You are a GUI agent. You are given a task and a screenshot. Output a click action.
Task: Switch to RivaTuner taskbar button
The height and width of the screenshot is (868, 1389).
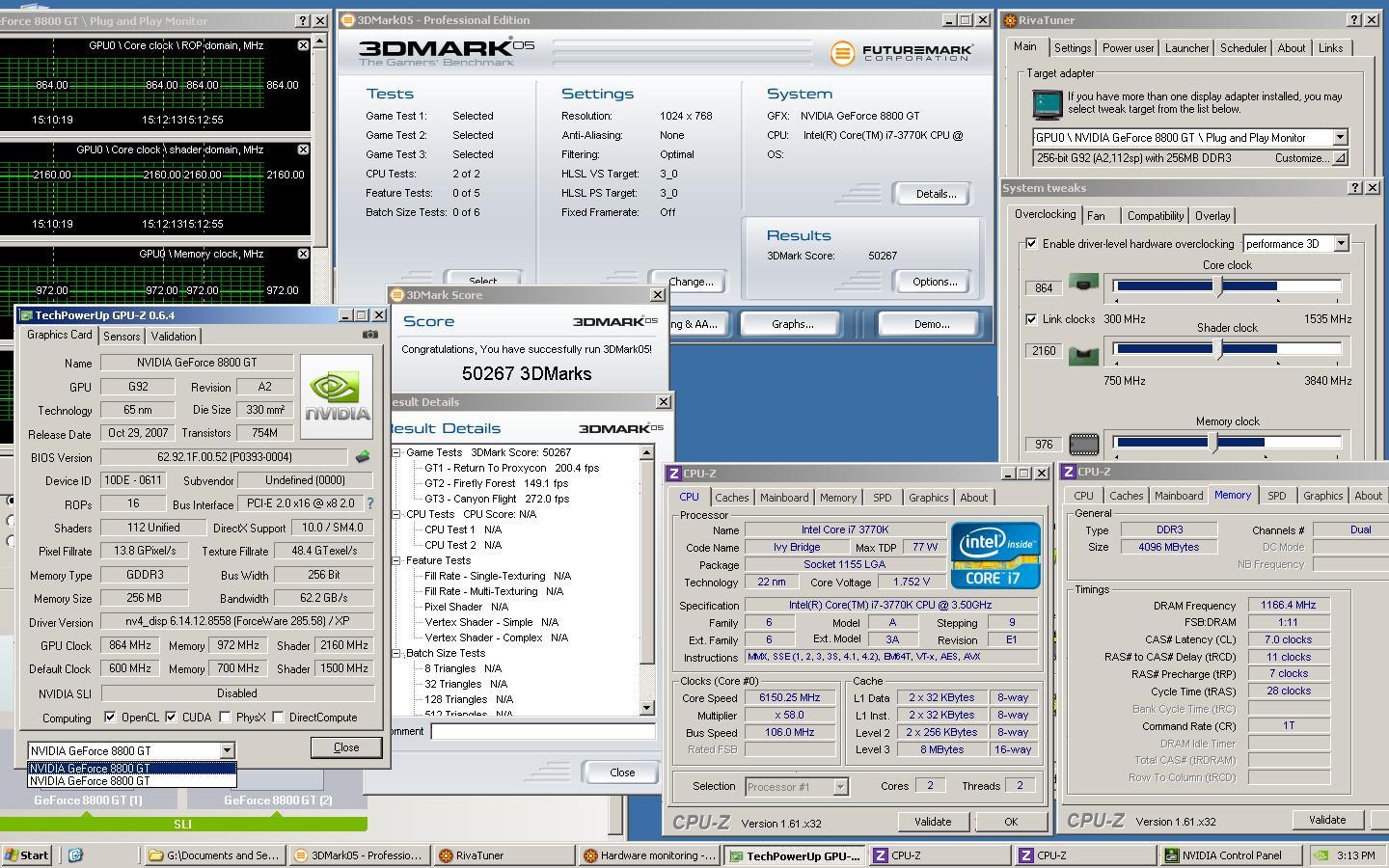504,854
